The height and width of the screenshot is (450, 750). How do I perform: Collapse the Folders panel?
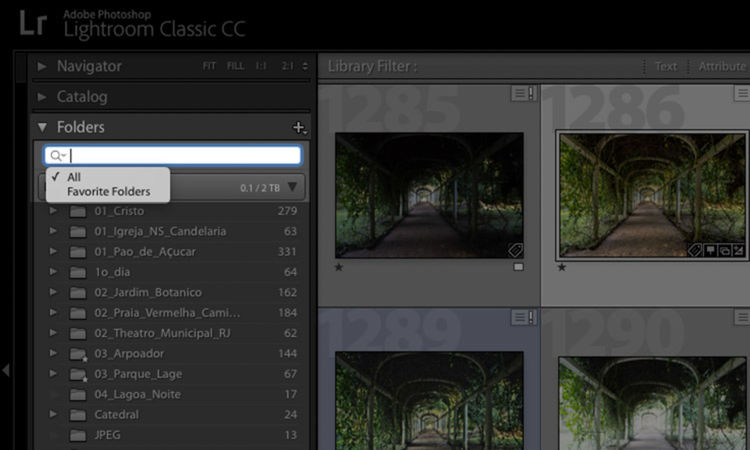pyautogui.click(x=42, y=127)
